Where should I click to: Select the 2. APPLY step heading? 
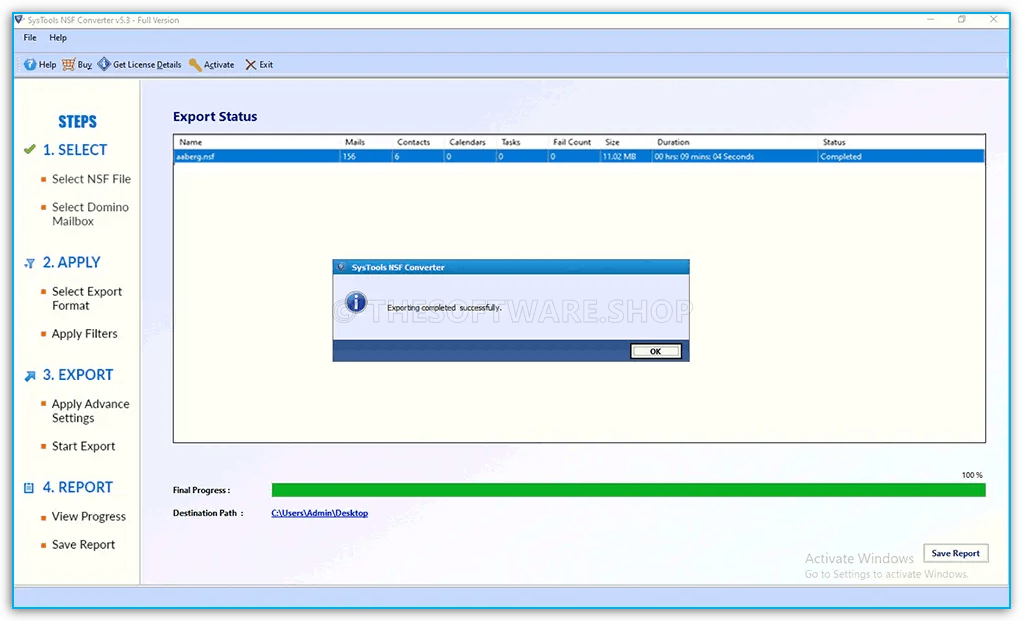click(72, 262)
